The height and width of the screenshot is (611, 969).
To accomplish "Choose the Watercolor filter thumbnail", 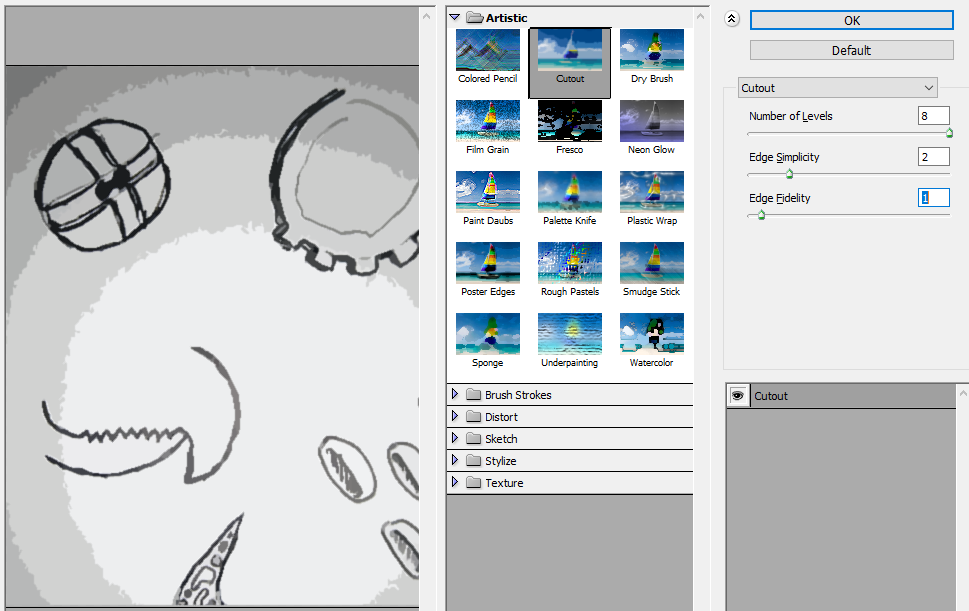I will point(652,334).
